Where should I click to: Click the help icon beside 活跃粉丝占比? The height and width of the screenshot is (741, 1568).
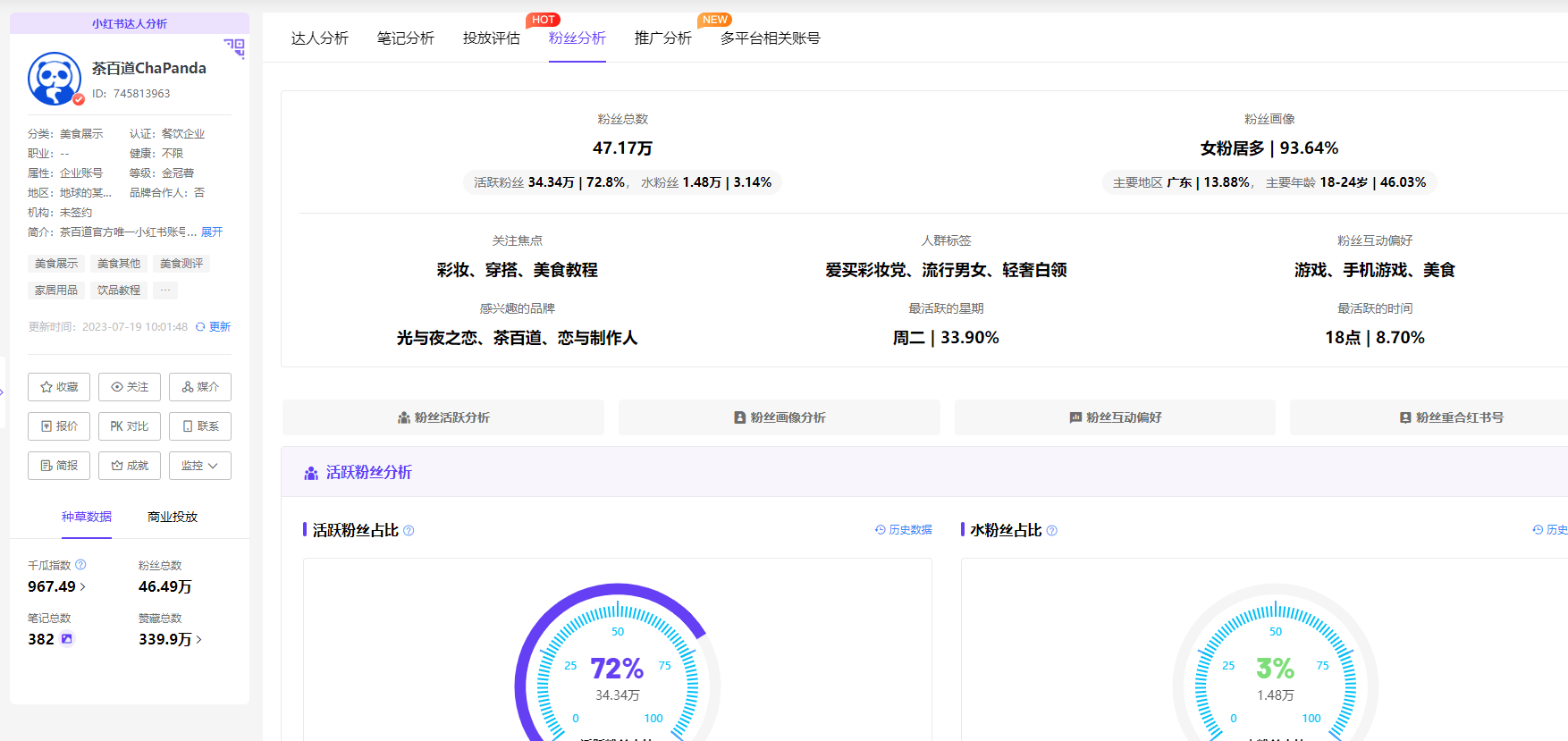click(x=409, y=531)
